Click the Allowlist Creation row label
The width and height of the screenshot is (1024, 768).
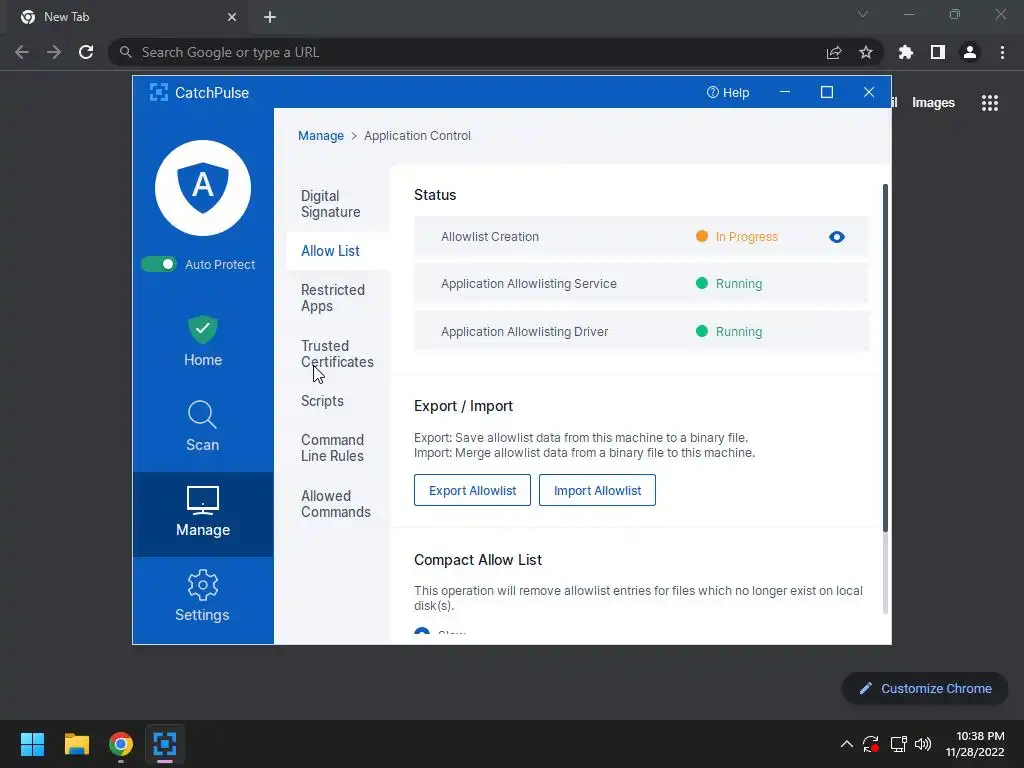click(490, 237)
